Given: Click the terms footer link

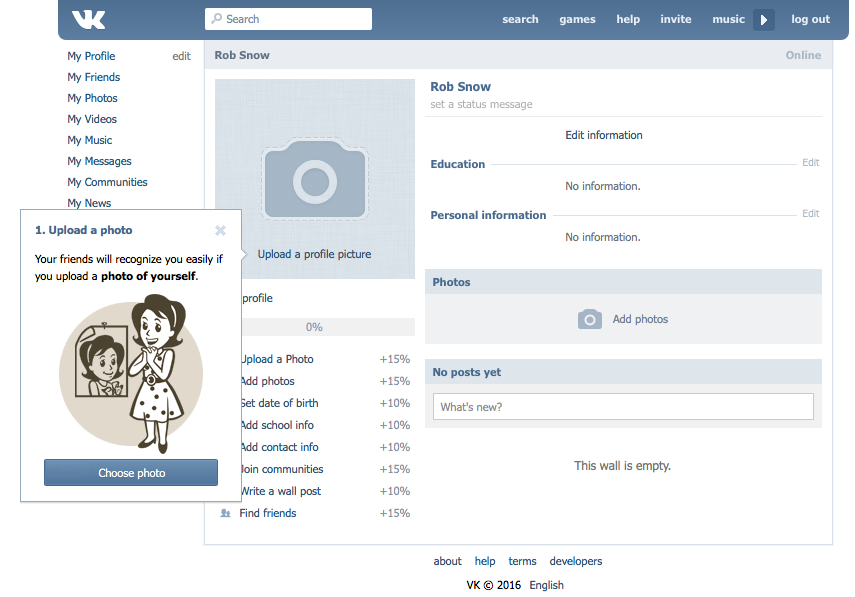Looking at the screenshot, I should 522,561.
